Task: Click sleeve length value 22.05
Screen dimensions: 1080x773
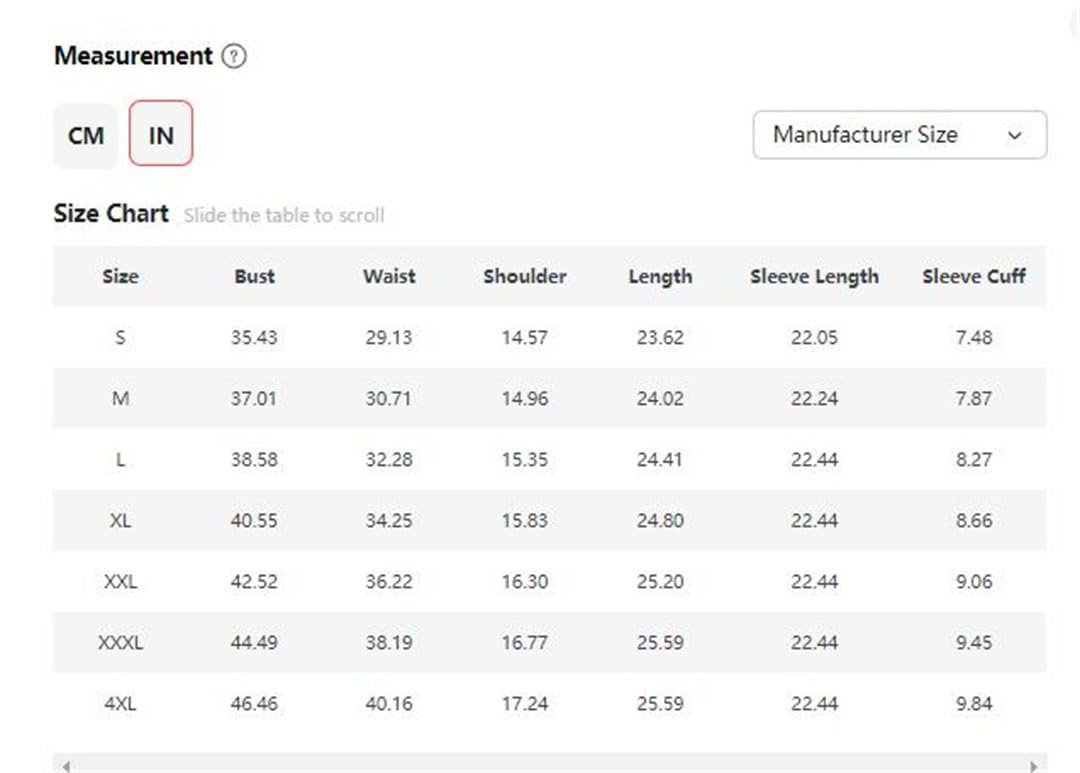Action: click(x=814, y=338)
